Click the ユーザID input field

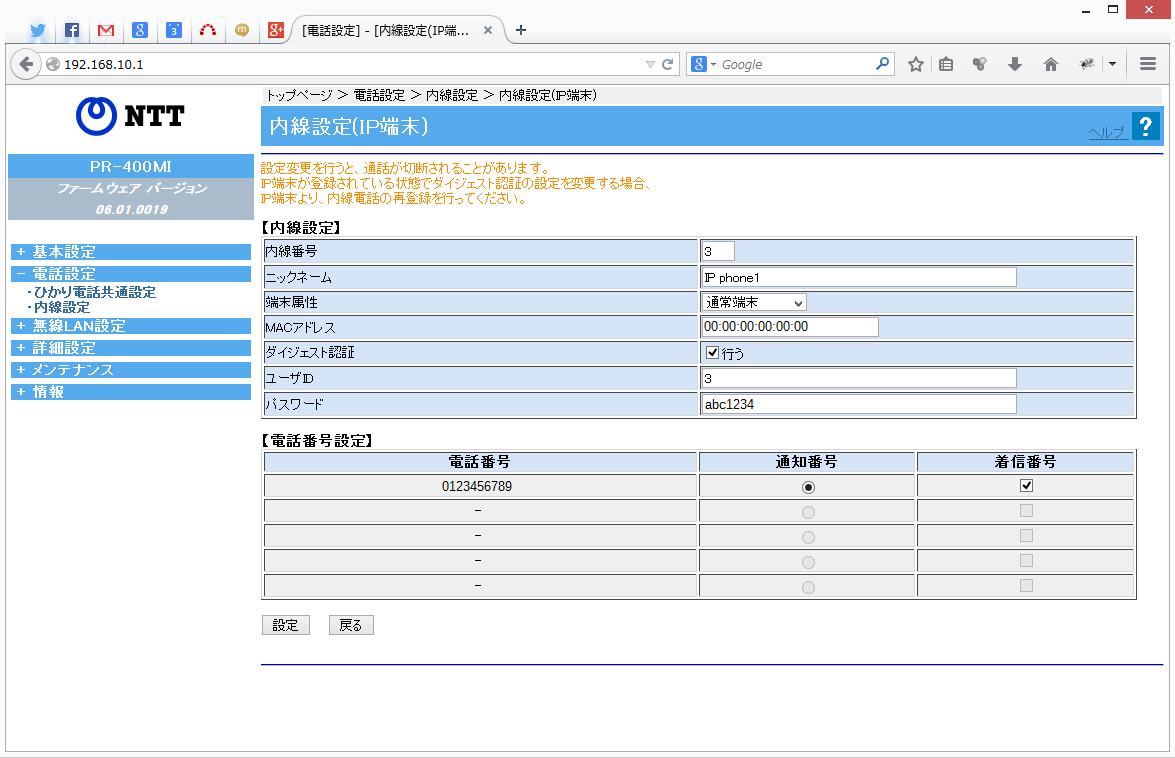tap(859, 378)
